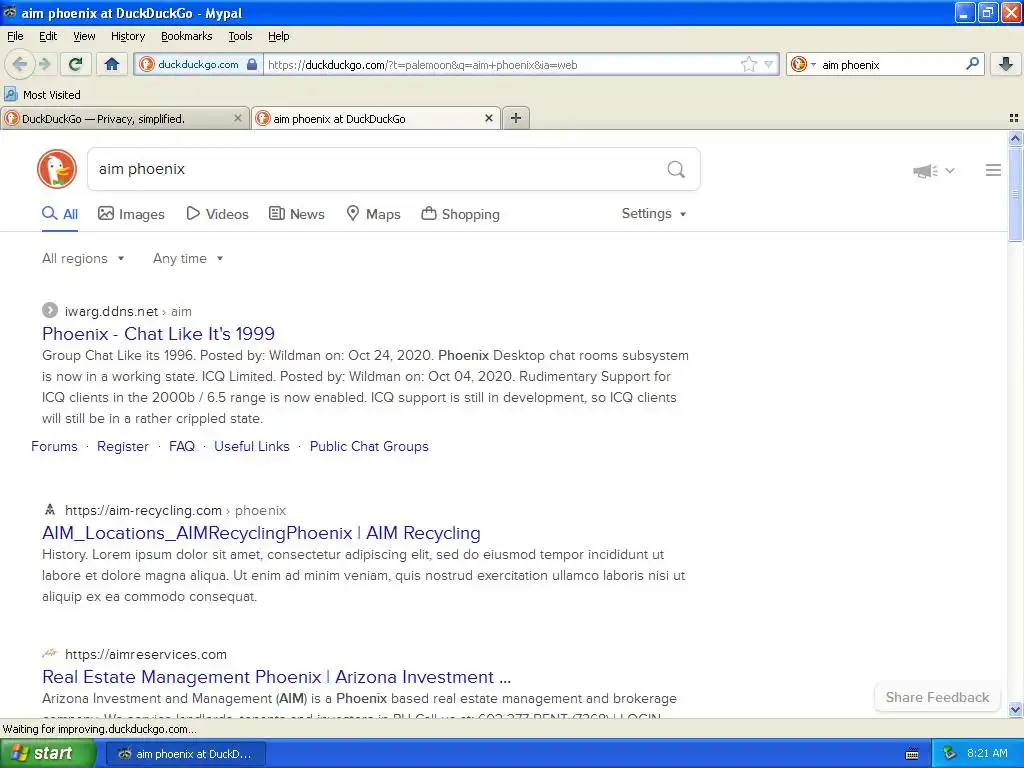Open the Register sitelink

click(x=123, y=446)
